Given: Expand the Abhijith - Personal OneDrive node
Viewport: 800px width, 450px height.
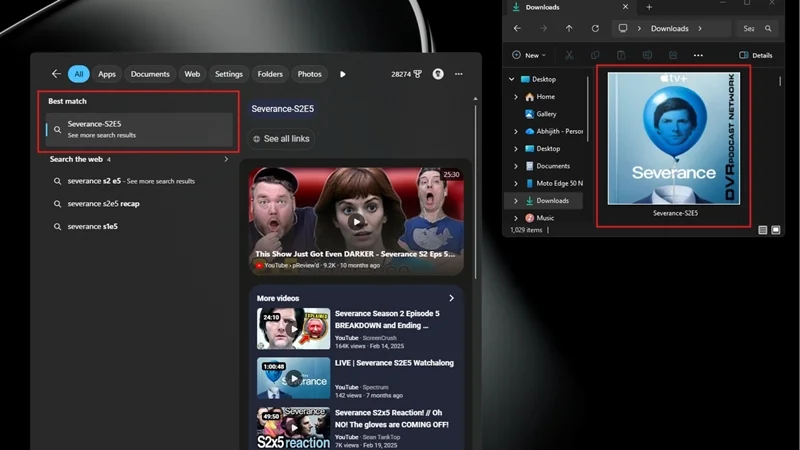Looking at the screenshot, I should point(515,131).
